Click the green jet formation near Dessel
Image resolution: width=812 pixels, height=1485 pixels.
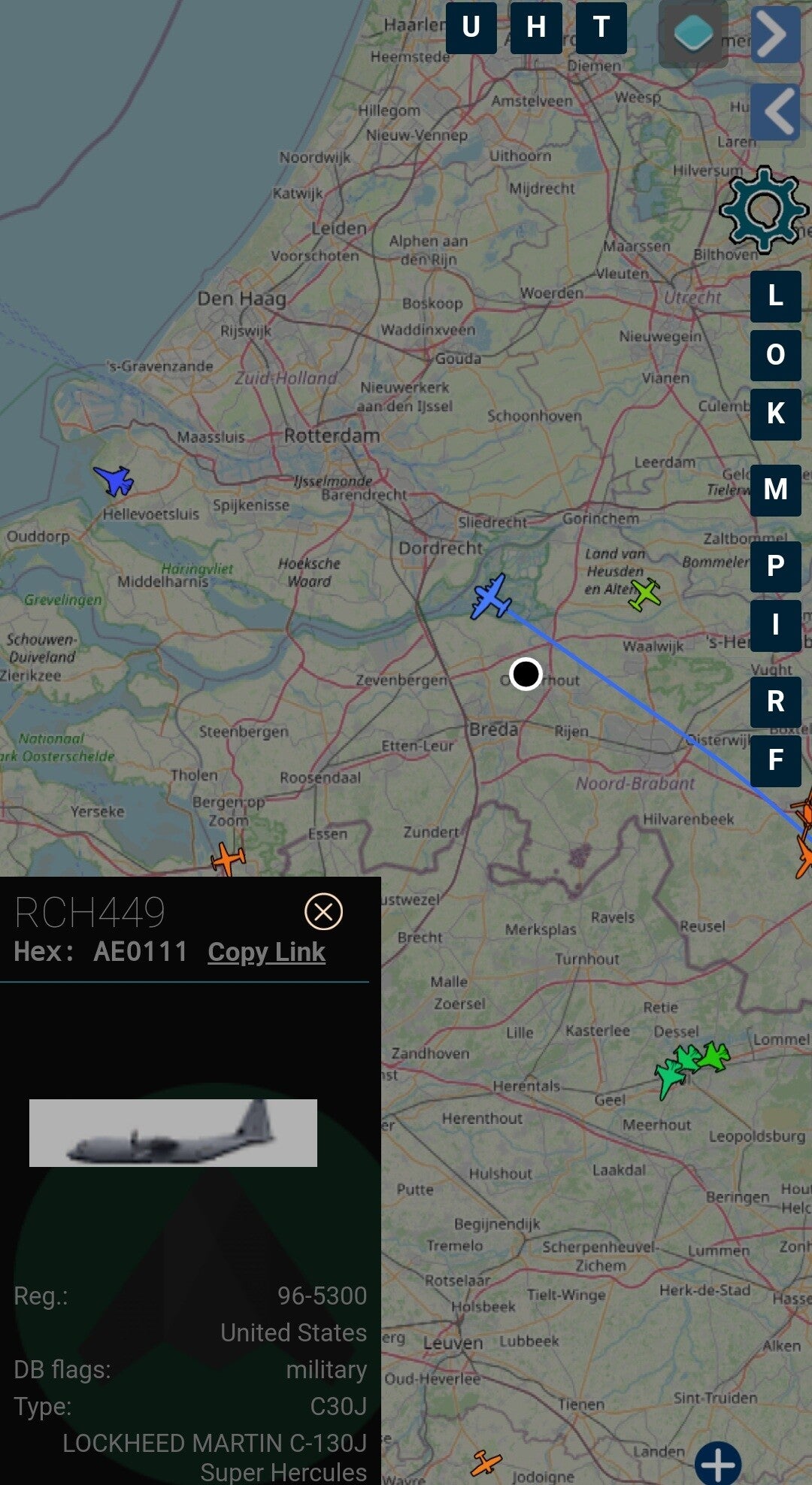click(690, 1065)
